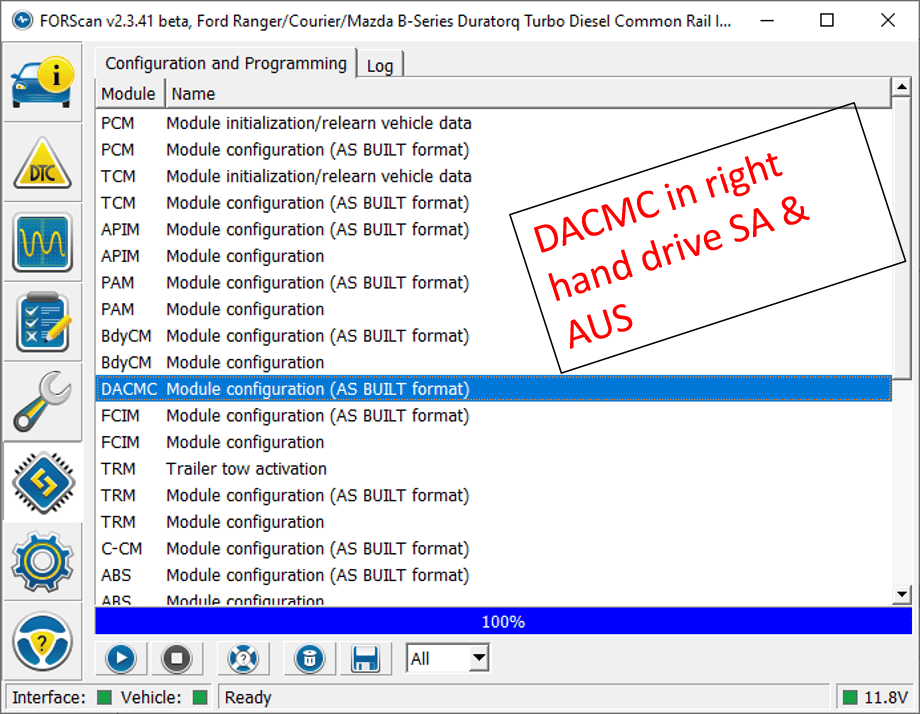This screenshot has height=714, width=920.
Task: Open the oscilloscope live data section
Action: pos(43,242)
